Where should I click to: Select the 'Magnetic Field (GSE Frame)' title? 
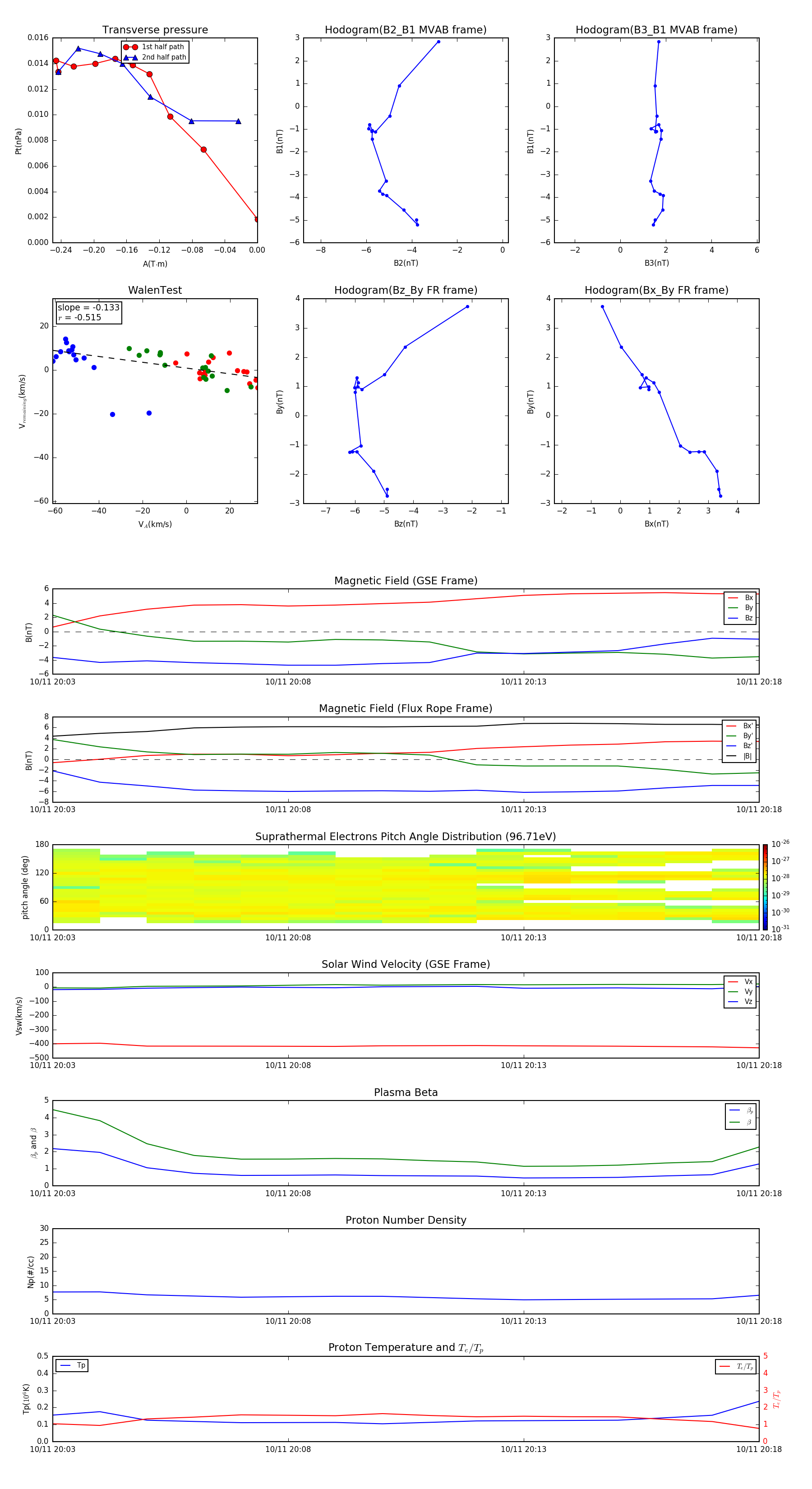click(x=406, y=580)
